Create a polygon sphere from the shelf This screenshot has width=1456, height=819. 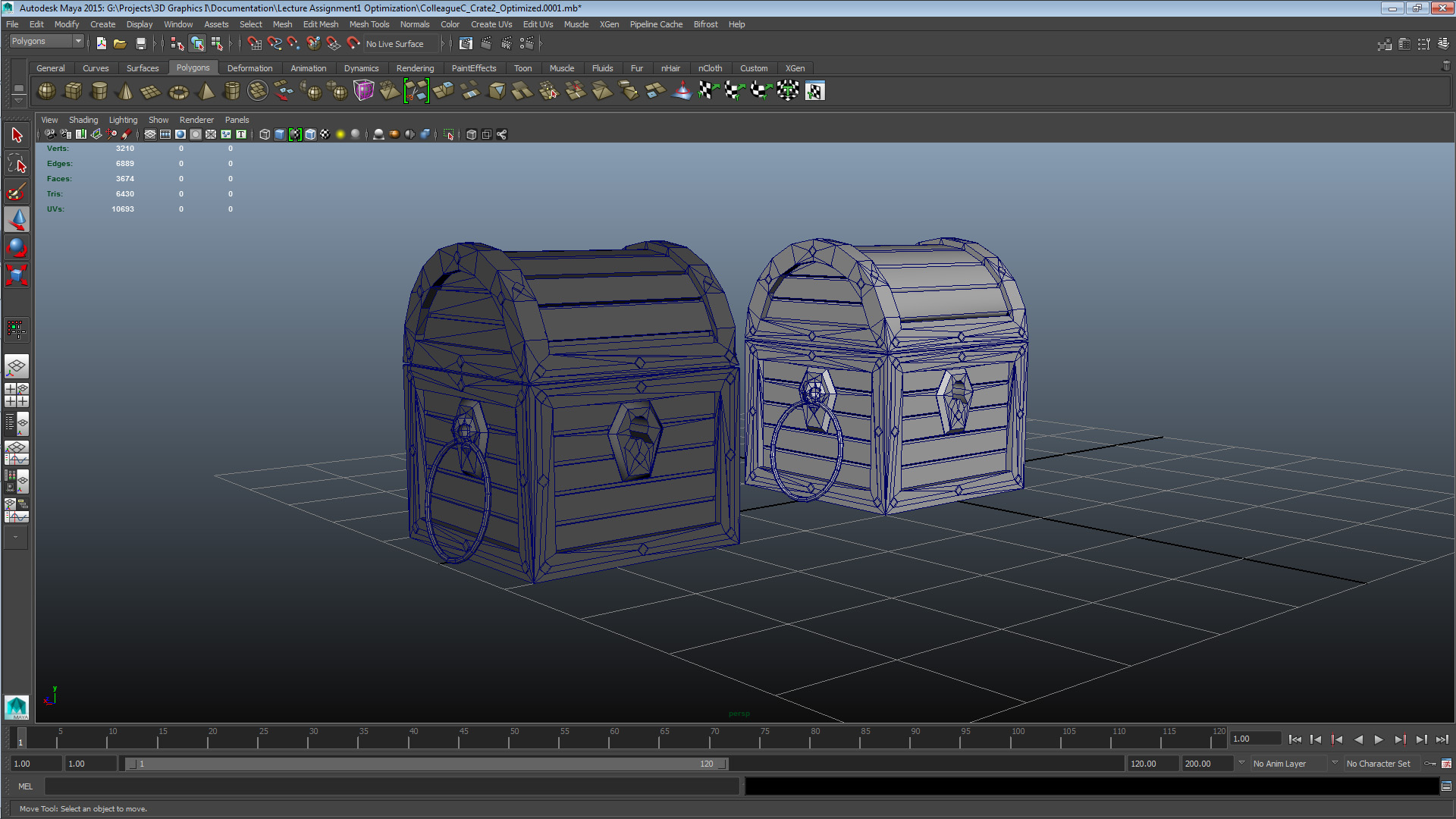pyautogui.click(x=46, y=91)
